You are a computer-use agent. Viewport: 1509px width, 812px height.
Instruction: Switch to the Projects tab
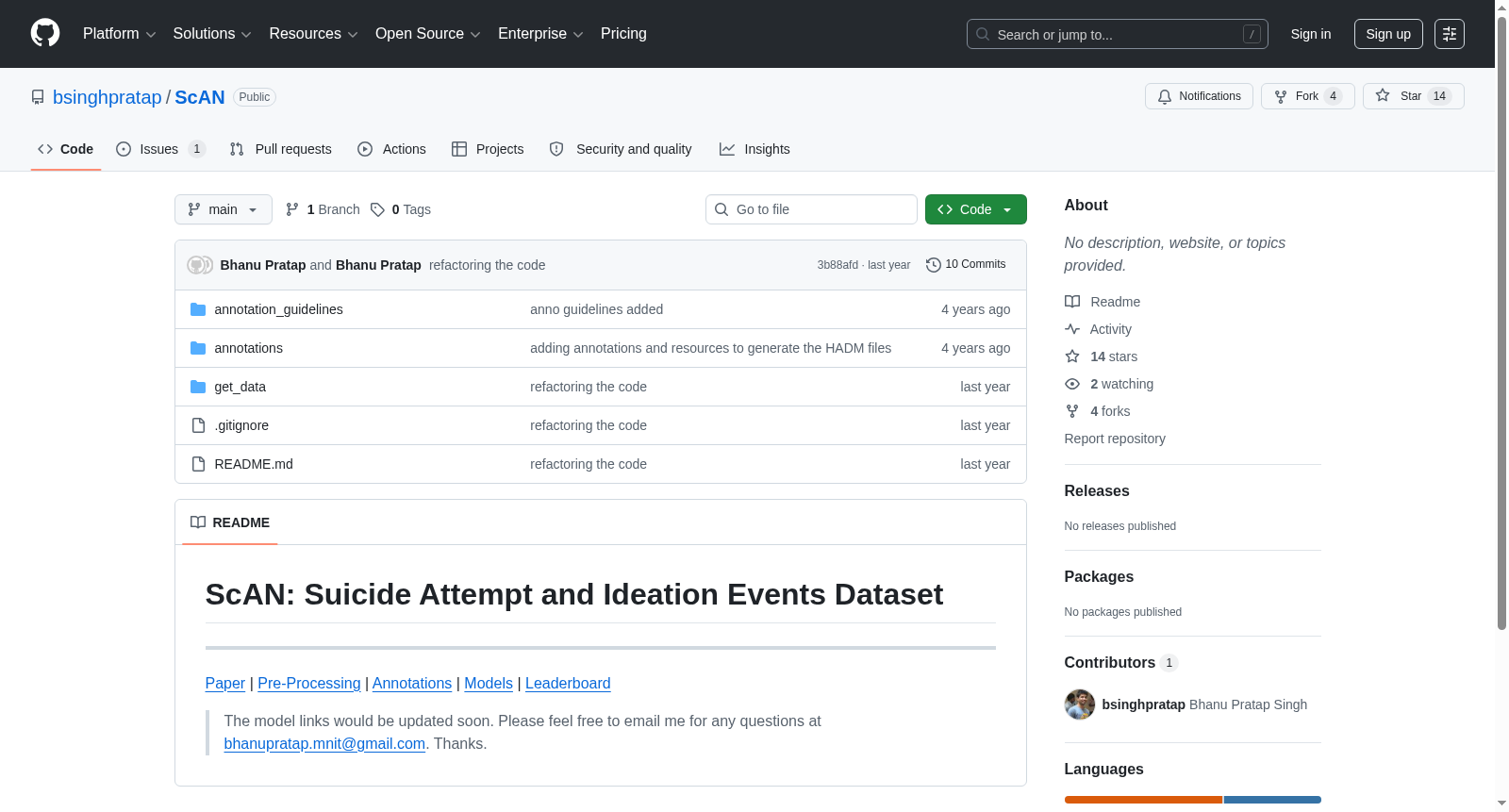click(488, 149)
